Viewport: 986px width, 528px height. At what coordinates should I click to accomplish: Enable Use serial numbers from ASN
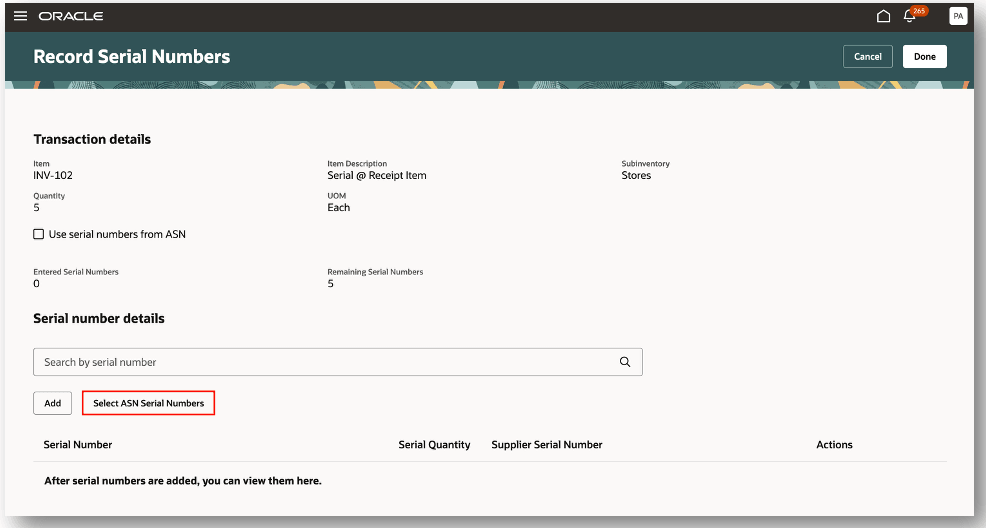tap(38, 234)
